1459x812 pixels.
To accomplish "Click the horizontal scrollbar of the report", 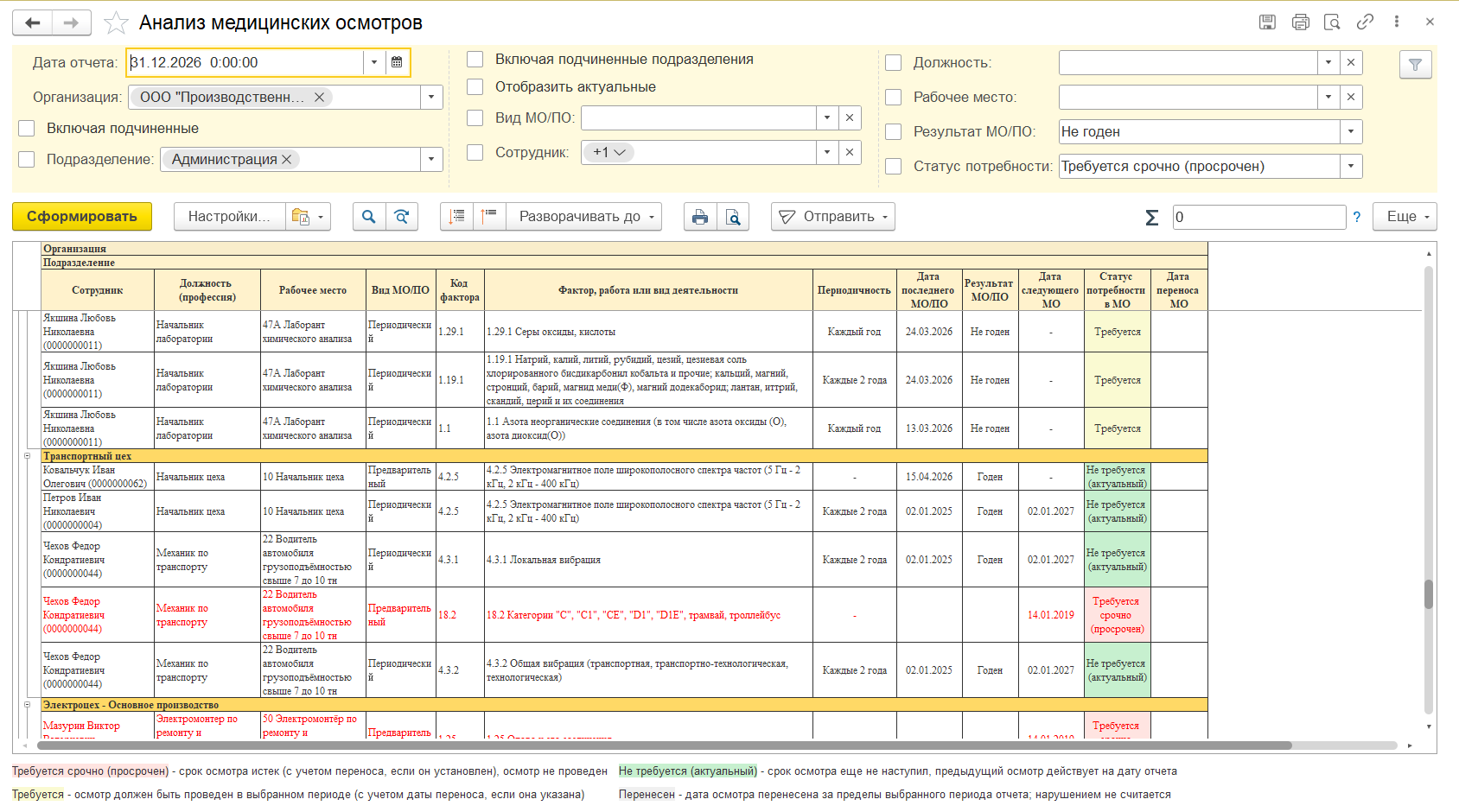I will [x=664, y=745].
